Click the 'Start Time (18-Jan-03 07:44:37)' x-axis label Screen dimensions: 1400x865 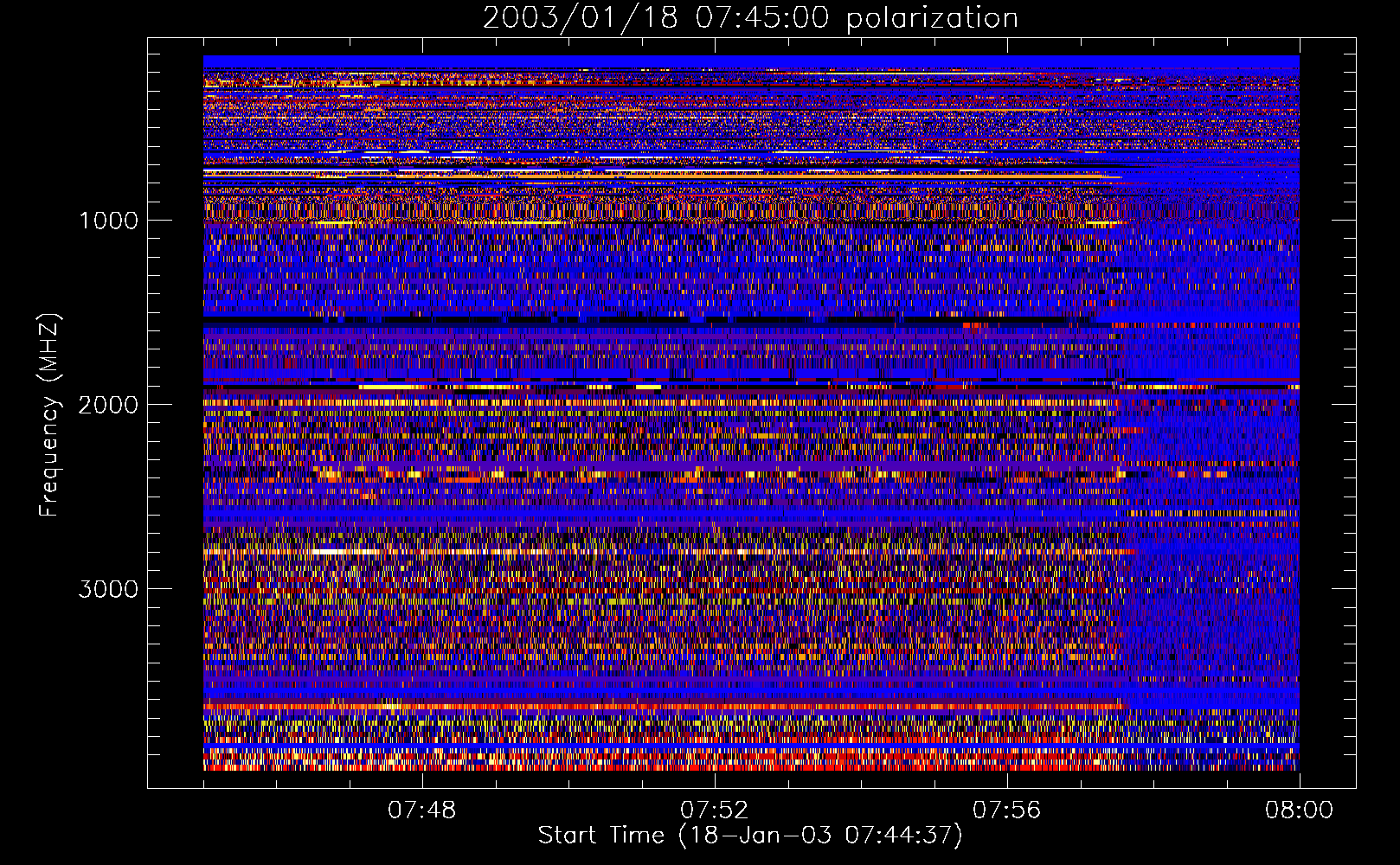[x=750, y=836]
